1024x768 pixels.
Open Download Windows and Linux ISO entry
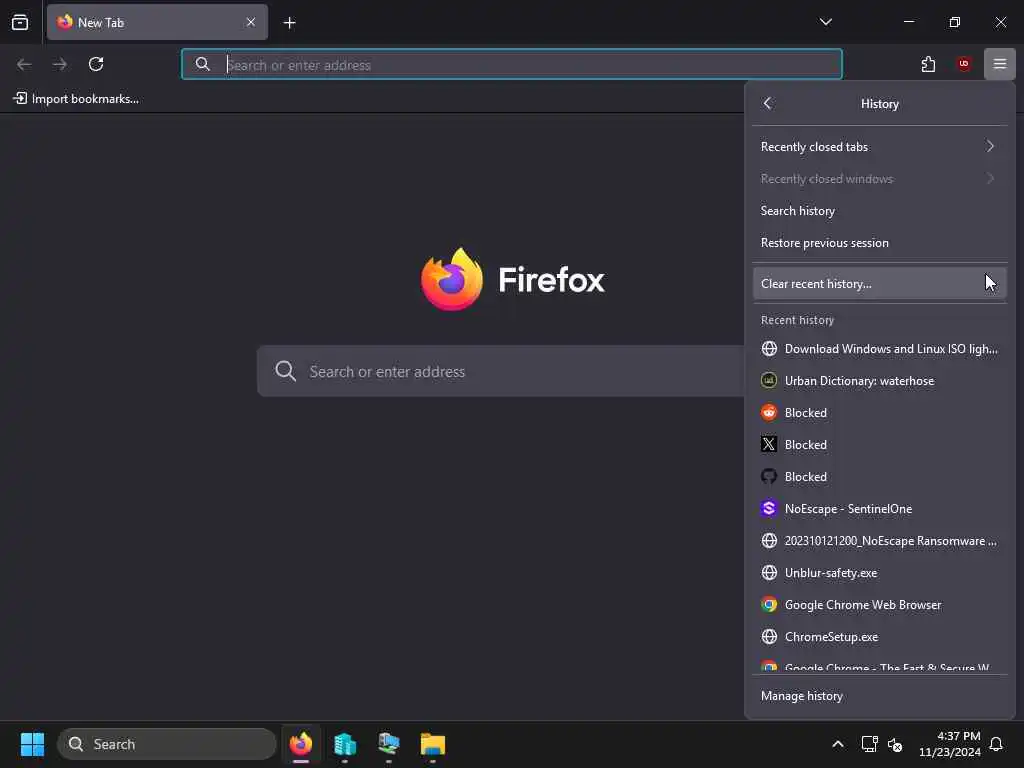[880, 349]
